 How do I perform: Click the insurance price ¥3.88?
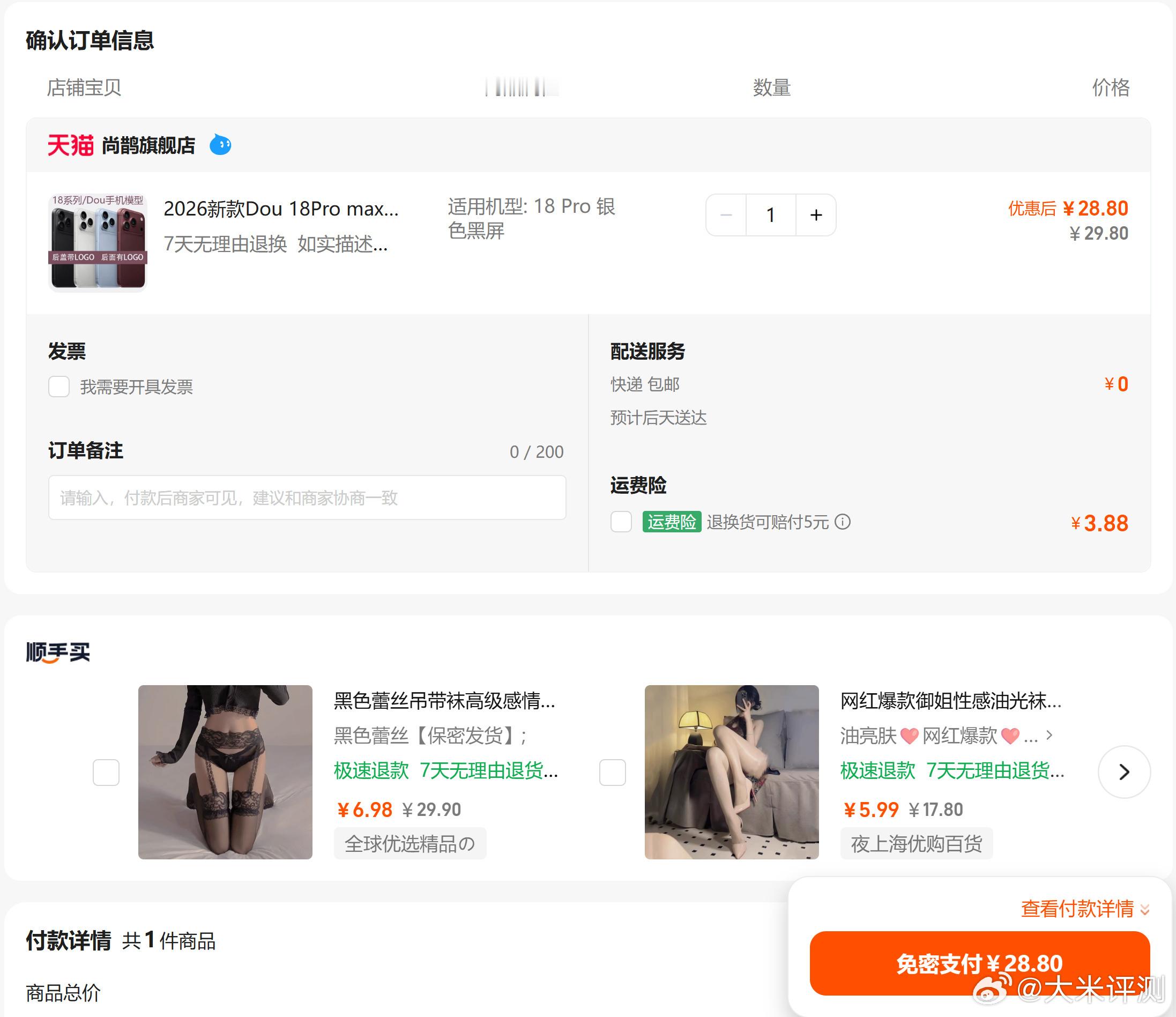1099,523
